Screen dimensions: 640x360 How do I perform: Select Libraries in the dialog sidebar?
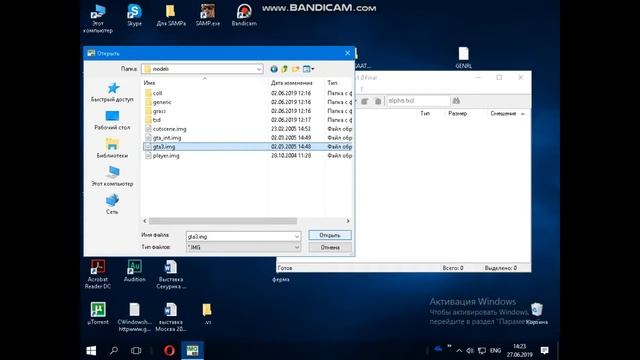pos(112,148)
